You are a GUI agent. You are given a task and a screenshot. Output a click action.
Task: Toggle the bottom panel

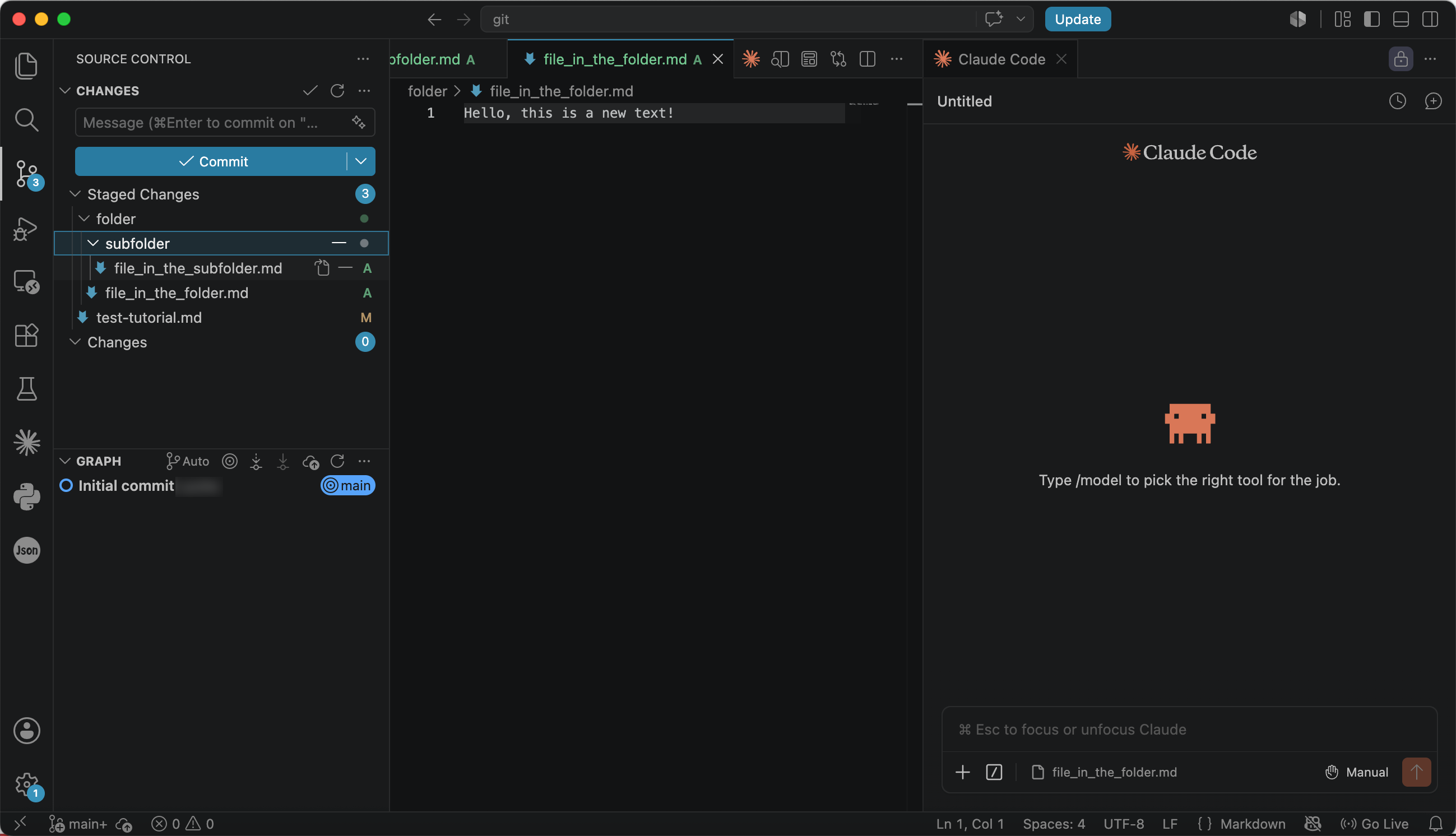pos(1401,19)
